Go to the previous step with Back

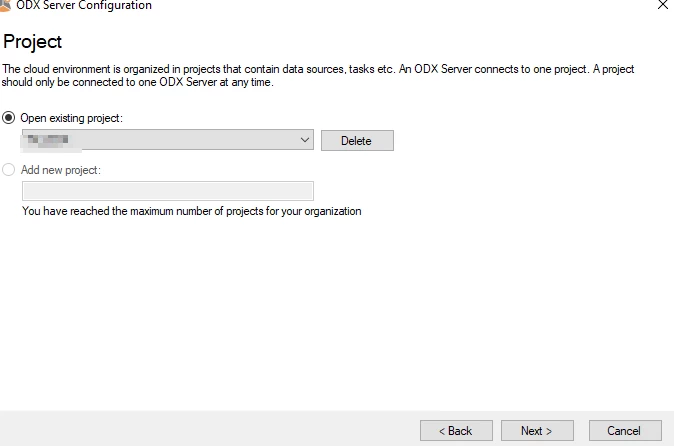pyautogui.click(x=456, y=431)
